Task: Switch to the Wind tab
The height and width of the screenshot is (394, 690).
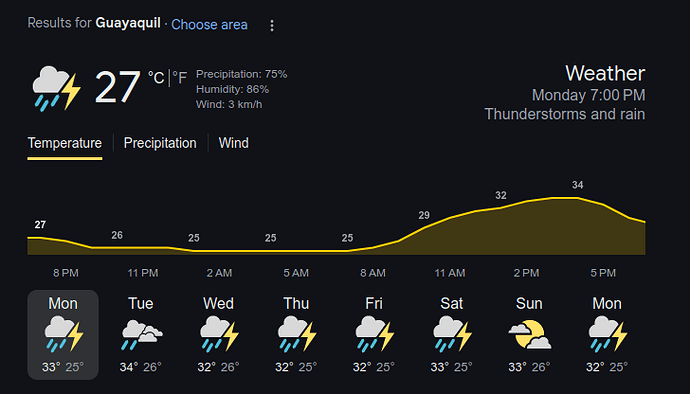Action: click(x=234, y=143)
